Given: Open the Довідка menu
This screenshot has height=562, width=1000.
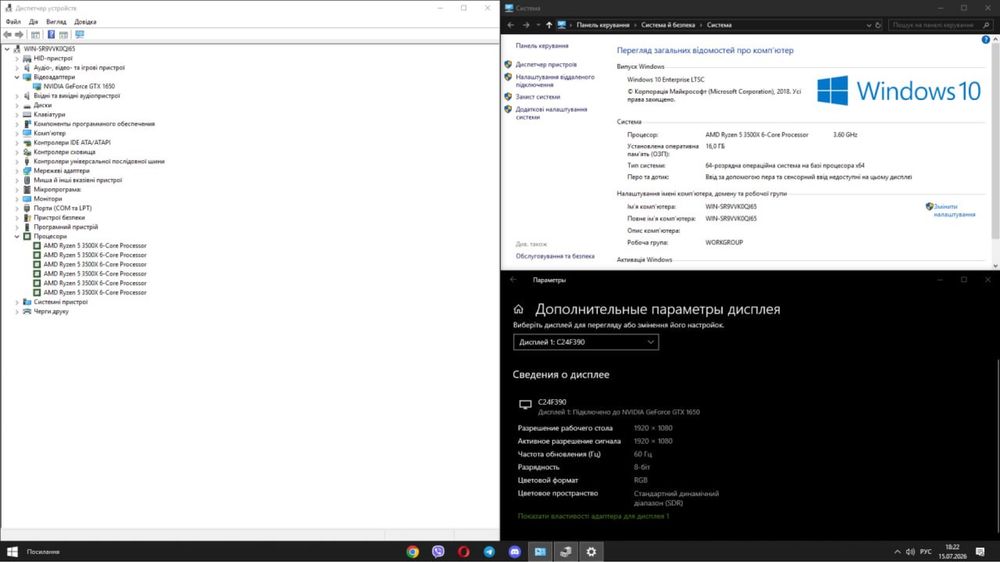Looking at the screenshot, I should [85, 22].
